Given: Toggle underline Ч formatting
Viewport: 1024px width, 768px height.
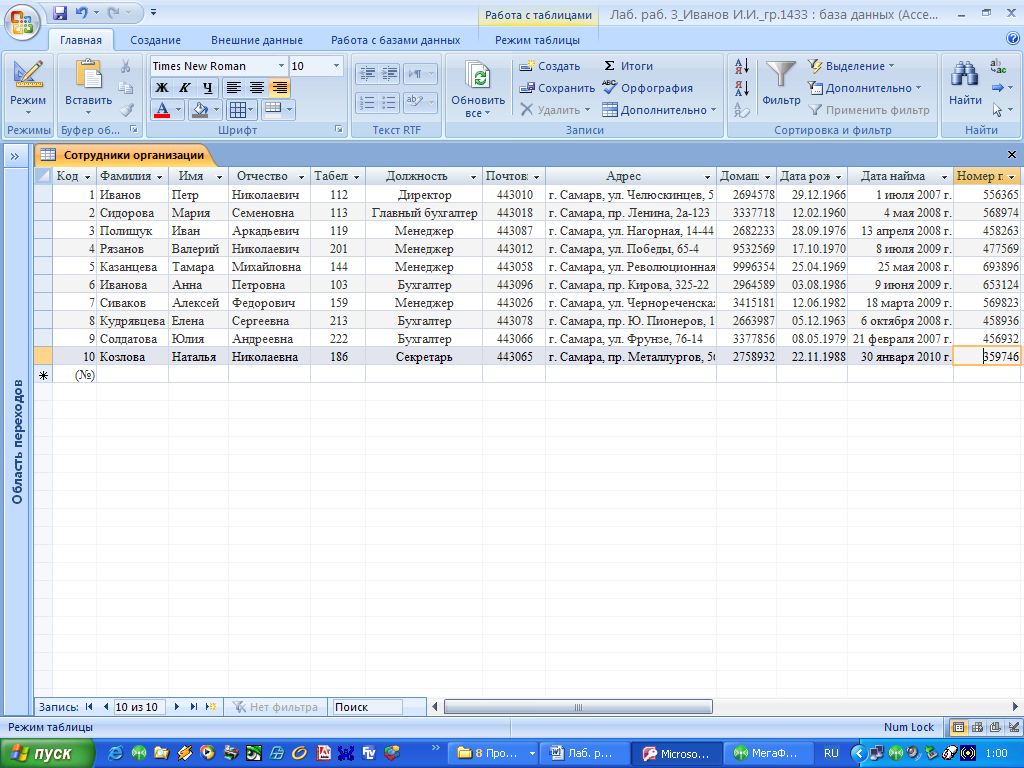Looking at the screenshot, I should click(208, 88).
